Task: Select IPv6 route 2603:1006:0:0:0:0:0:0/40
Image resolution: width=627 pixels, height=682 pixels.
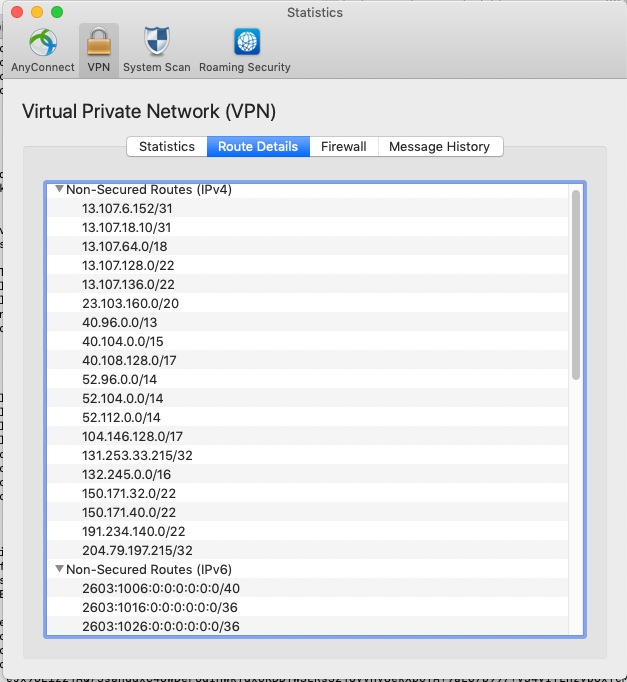Action: pyautogui.click(x=161, y=588)
